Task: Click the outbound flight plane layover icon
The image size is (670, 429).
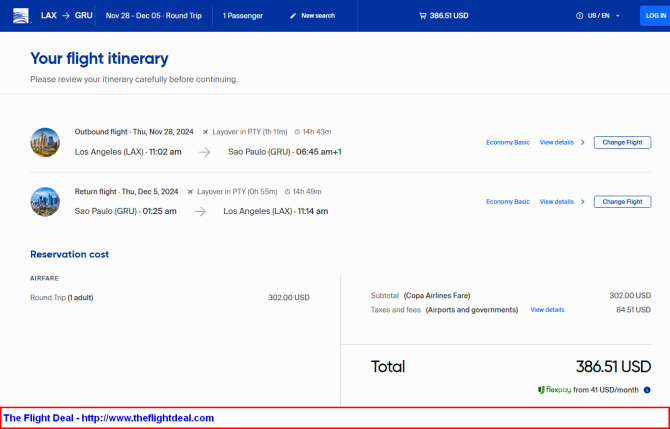Action: tap(206, 132)
